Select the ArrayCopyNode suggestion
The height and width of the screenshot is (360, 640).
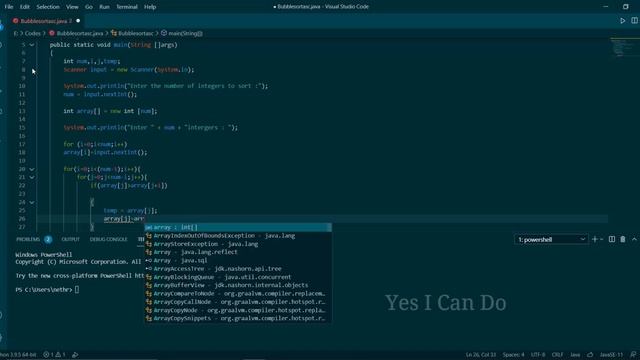click(238, 310)
